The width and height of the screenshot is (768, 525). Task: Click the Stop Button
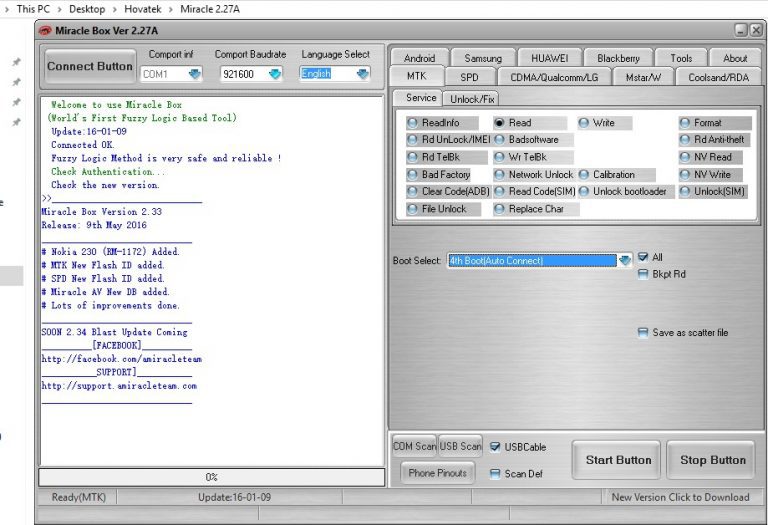click(x=713, y=460)
